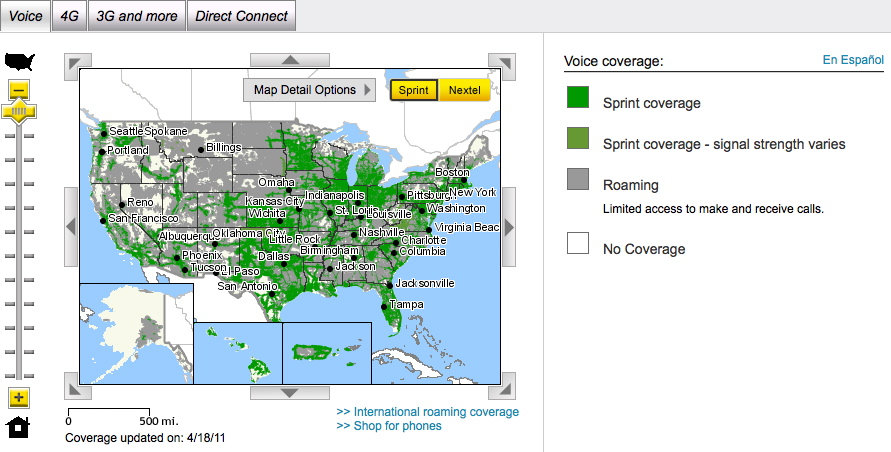Click the Sprint coverage green swatch
Viewport: 891px width, 452px height.
578,97
